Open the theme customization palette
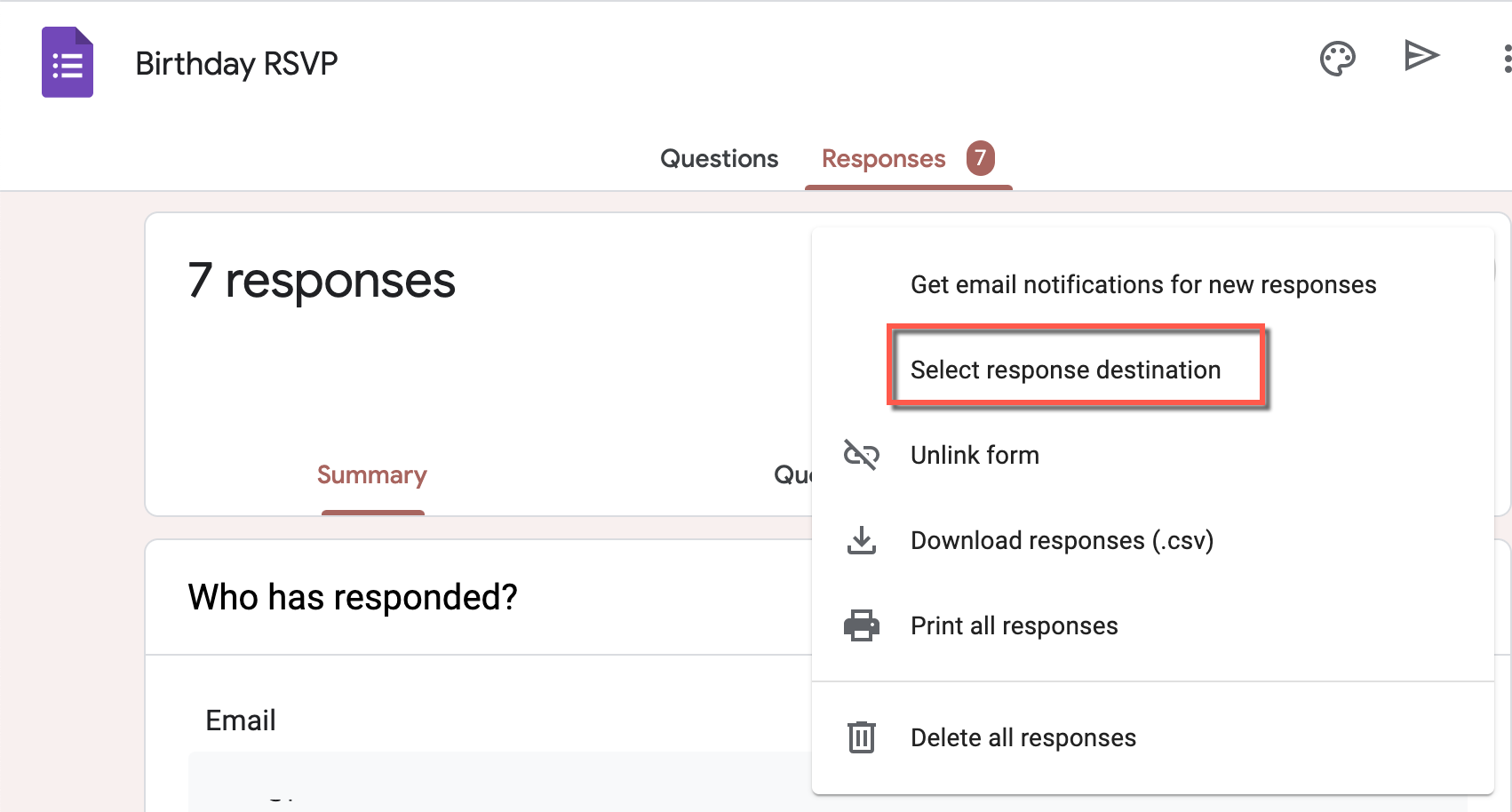The width and height of the screenshot is (1512, 812). 1338,57
